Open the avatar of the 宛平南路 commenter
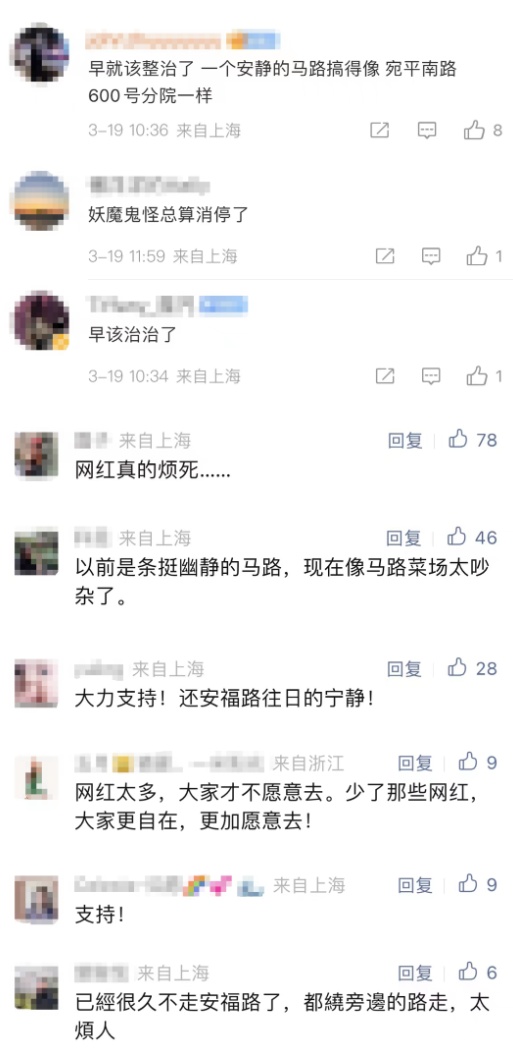 click(x=42, y=53)
